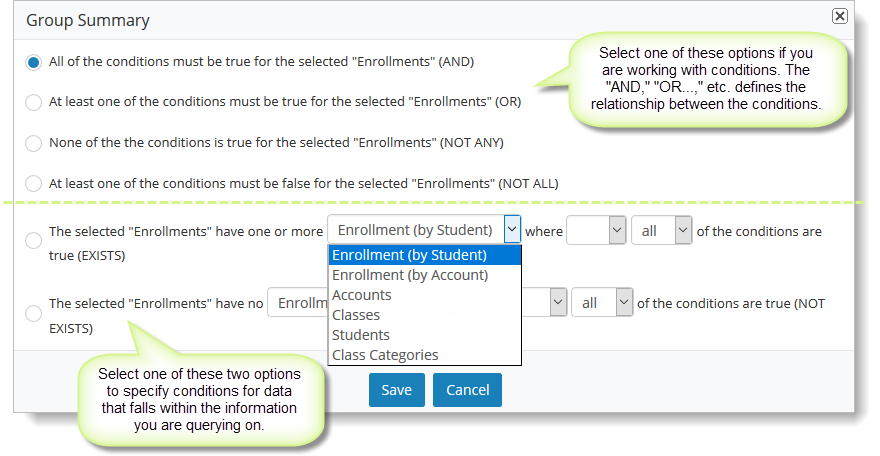The height and width of the screenshot is (456, 880).
Task: Open the empty dropdown after 'where'
Action: 596,231
